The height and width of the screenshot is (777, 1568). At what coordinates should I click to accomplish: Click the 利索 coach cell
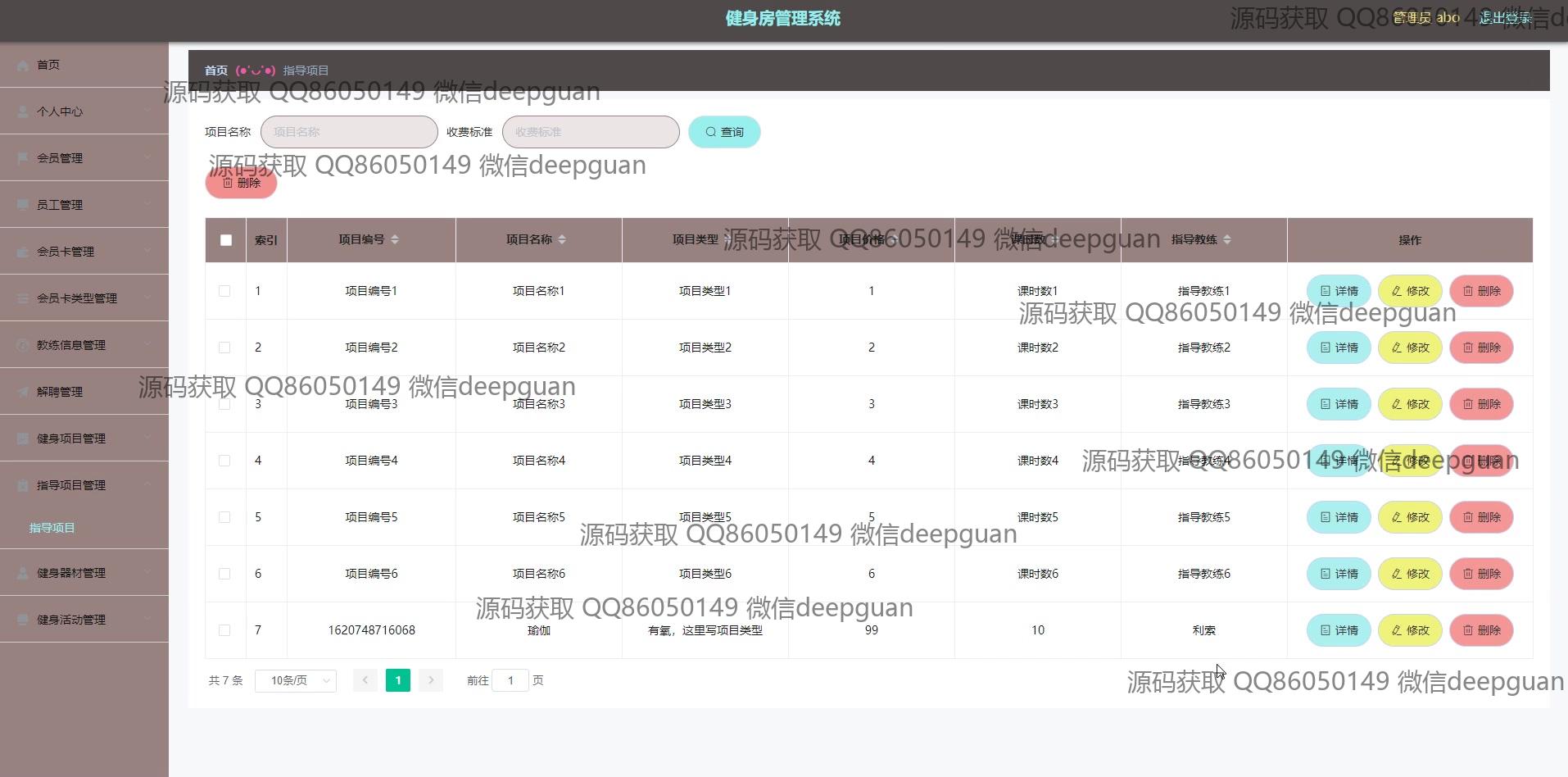[1204, 630]
